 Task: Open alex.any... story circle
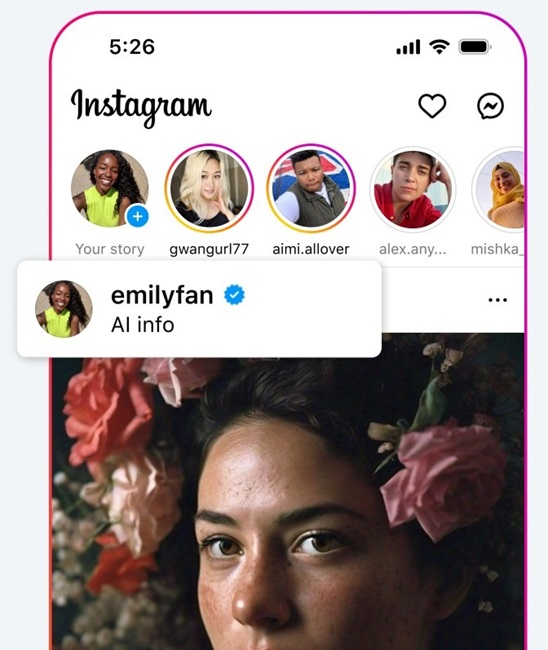click(x=412, y=189)
